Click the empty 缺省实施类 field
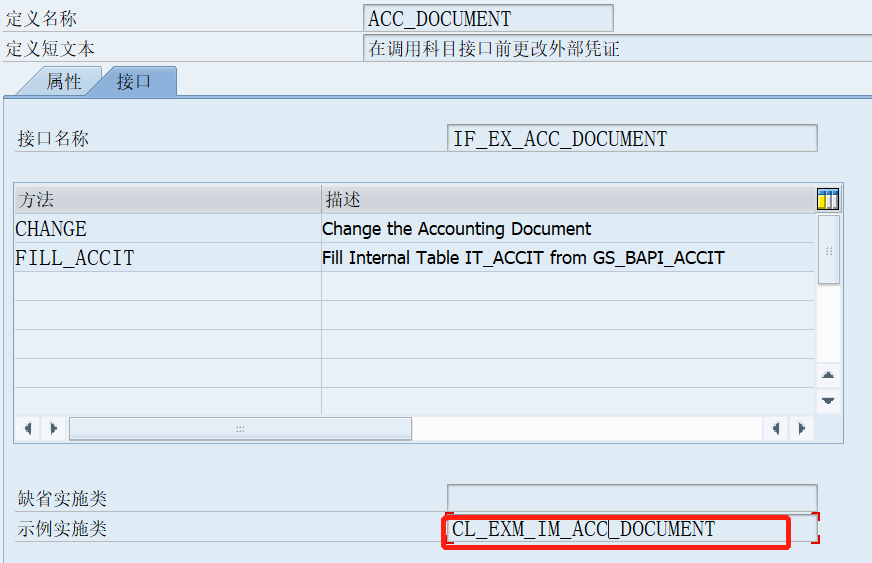The image size is (872, 563). pyautogui.click(x=632, y=497)
